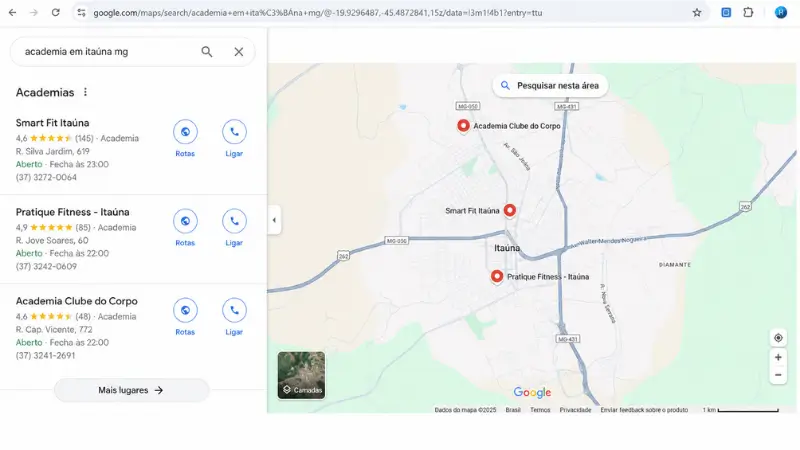Click Enviar feedback sobre o produto

tap(644, 410)
